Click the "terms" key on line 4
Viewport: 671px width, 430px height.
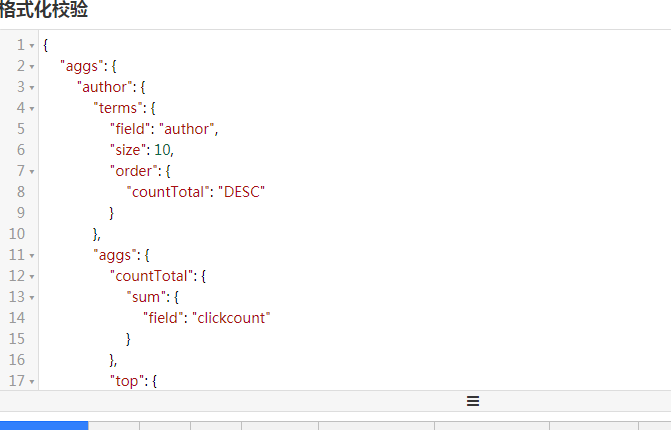point(117,108)
